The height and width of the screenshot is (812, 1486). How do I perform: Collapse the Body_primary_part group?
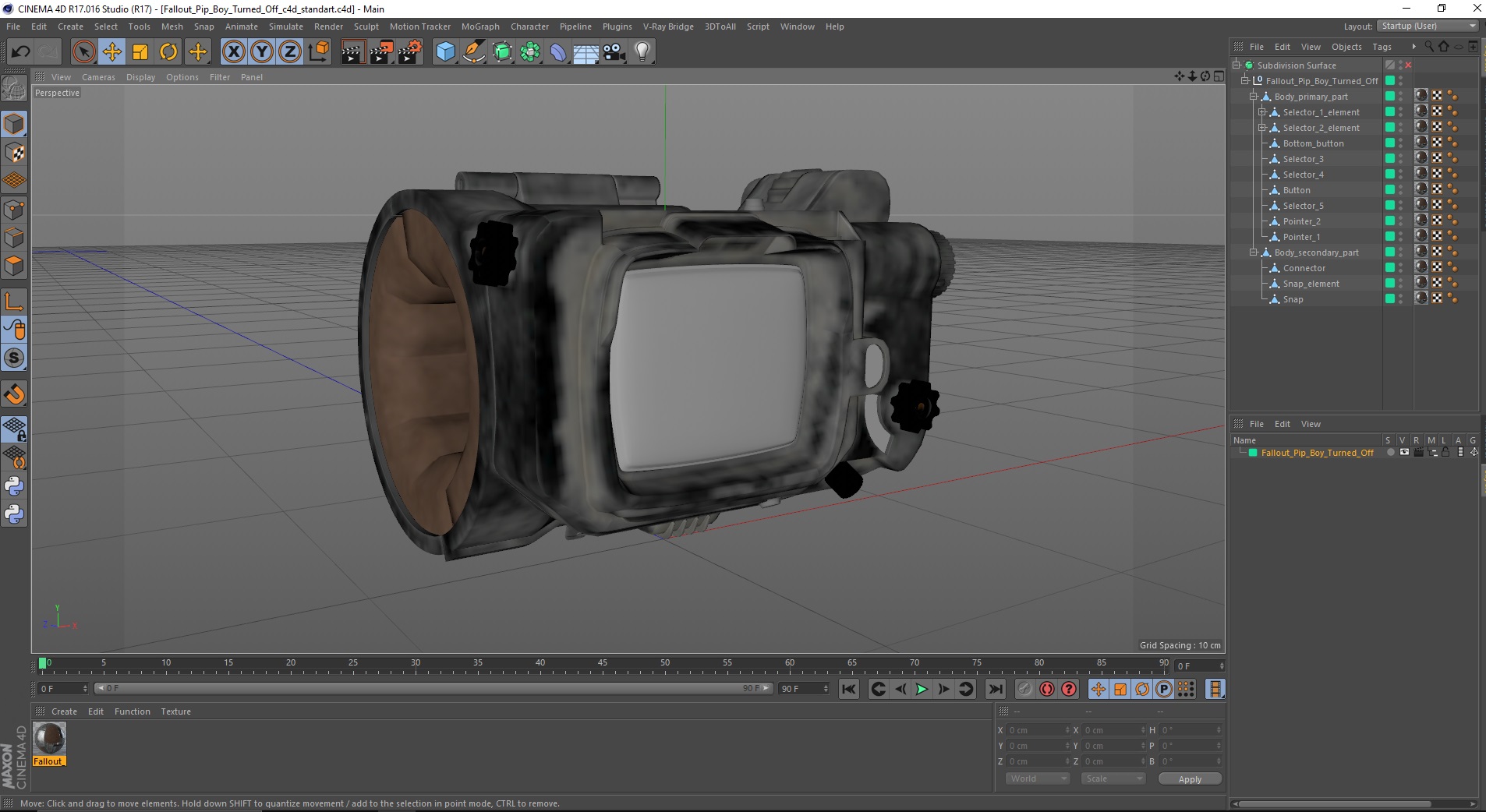pos(1254,97)
